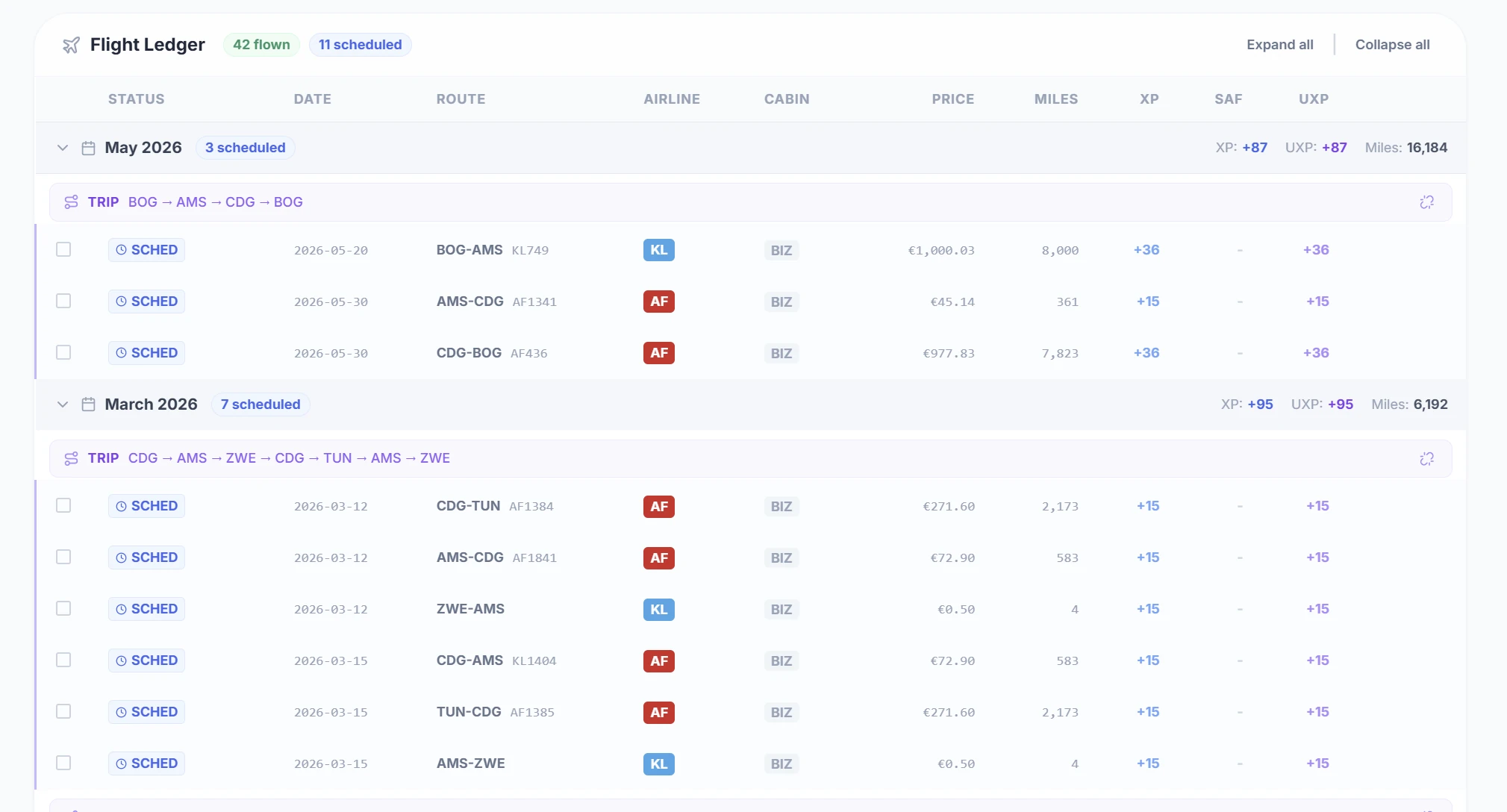Select the KL airline badge on flight KL749
Viewport: 1507px width, 812px height.
pos(658,250)
